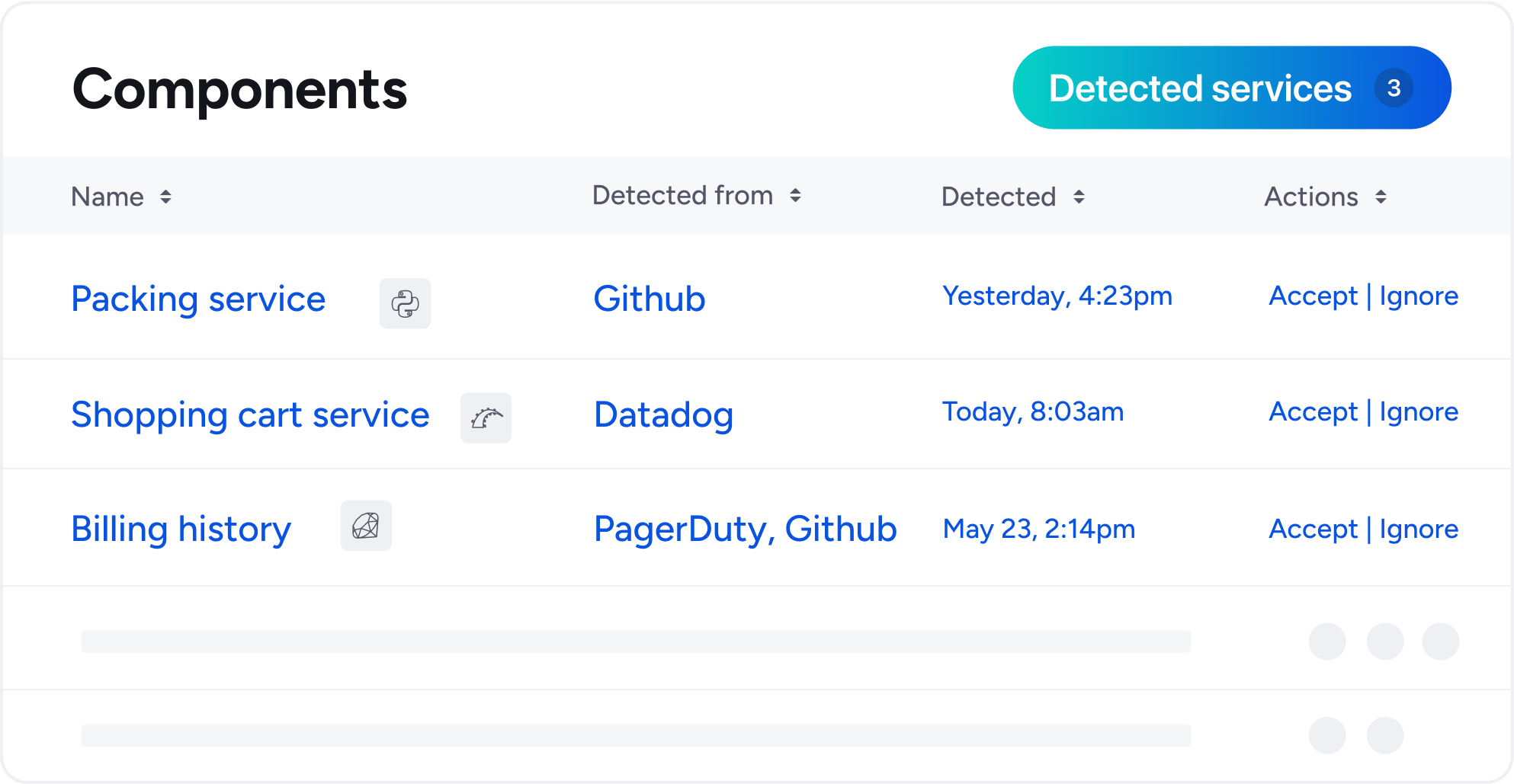The width and height of the screenshot is (1514, 784).
Task: Sort by the Detected date column arrows
Action: pos(1079,197)
